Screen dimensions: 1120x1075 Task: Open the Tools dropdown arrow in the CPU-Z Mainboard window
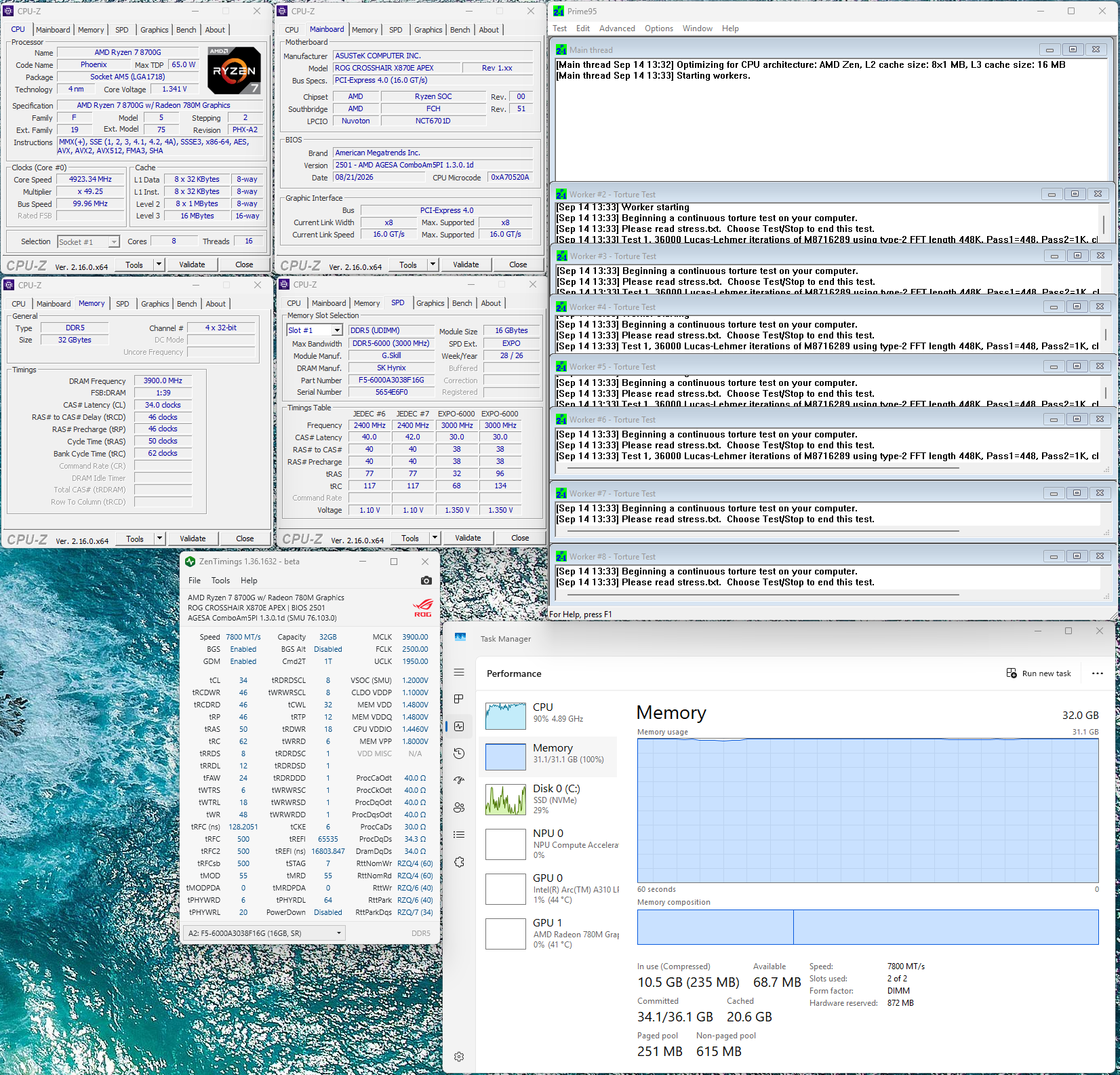tap(433, 265)
